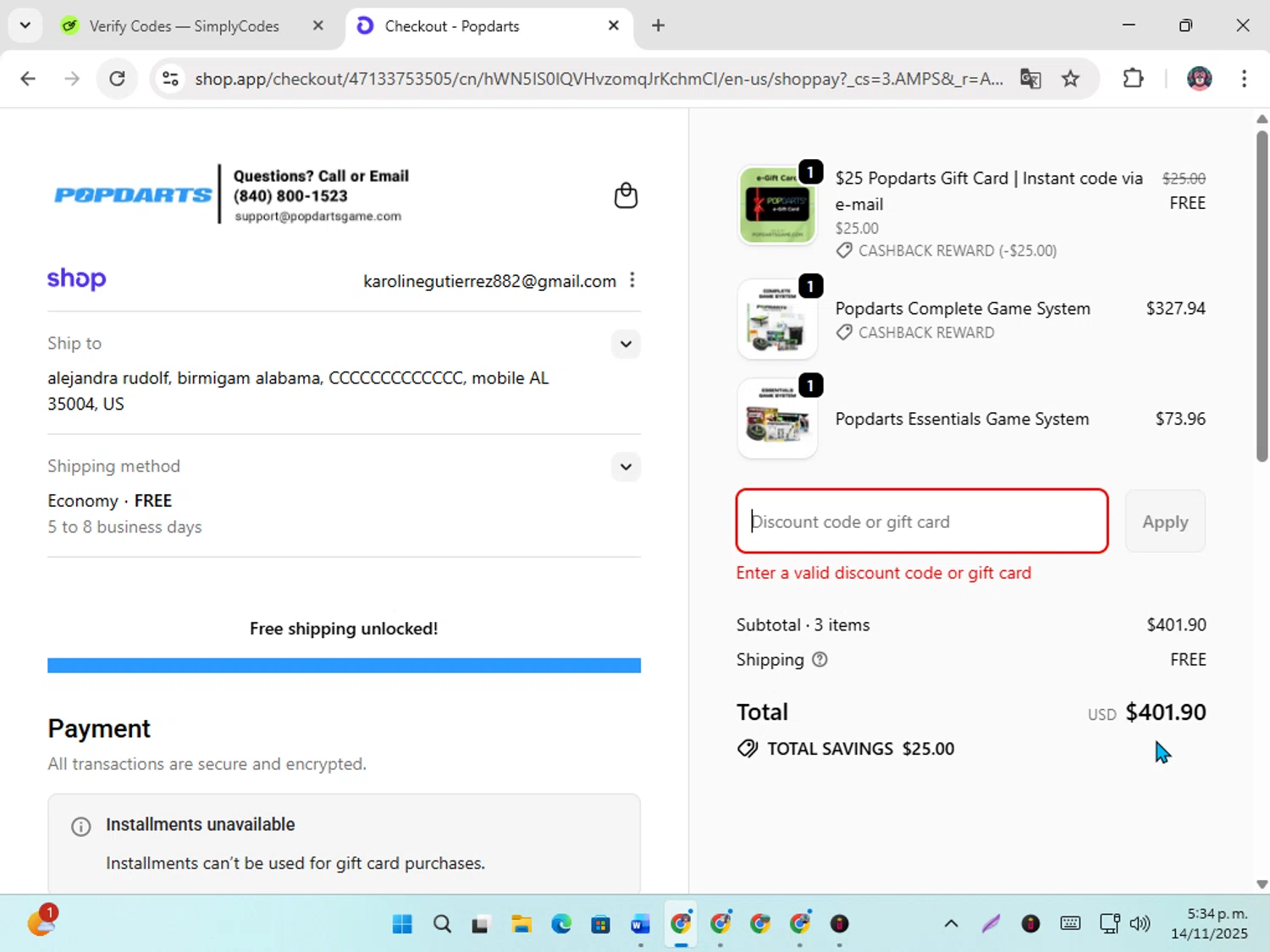Click the TOTAL SAVINGS $25.00 text
Image resolution: width=1270 pixels, height=952 pixels.
(860, 749)
